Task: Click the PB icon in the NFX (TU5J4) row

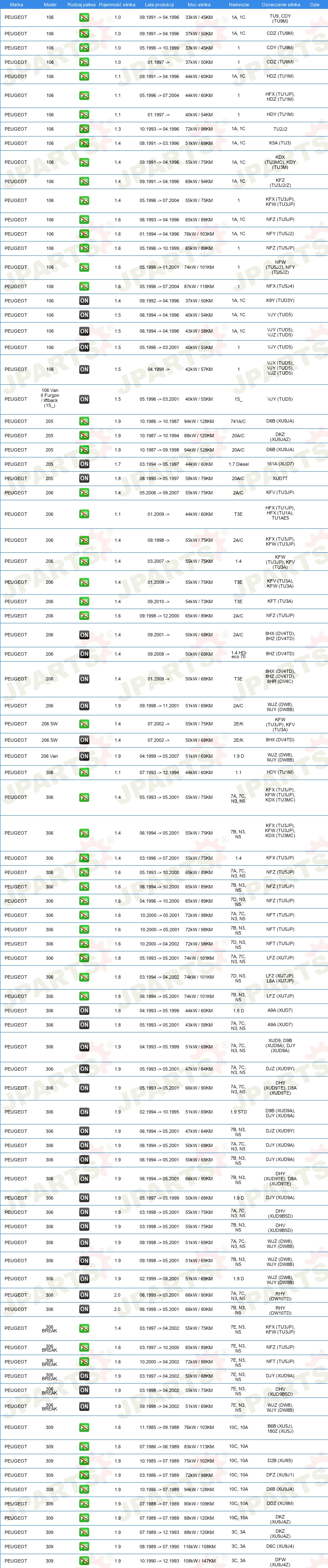Action: 84,286
